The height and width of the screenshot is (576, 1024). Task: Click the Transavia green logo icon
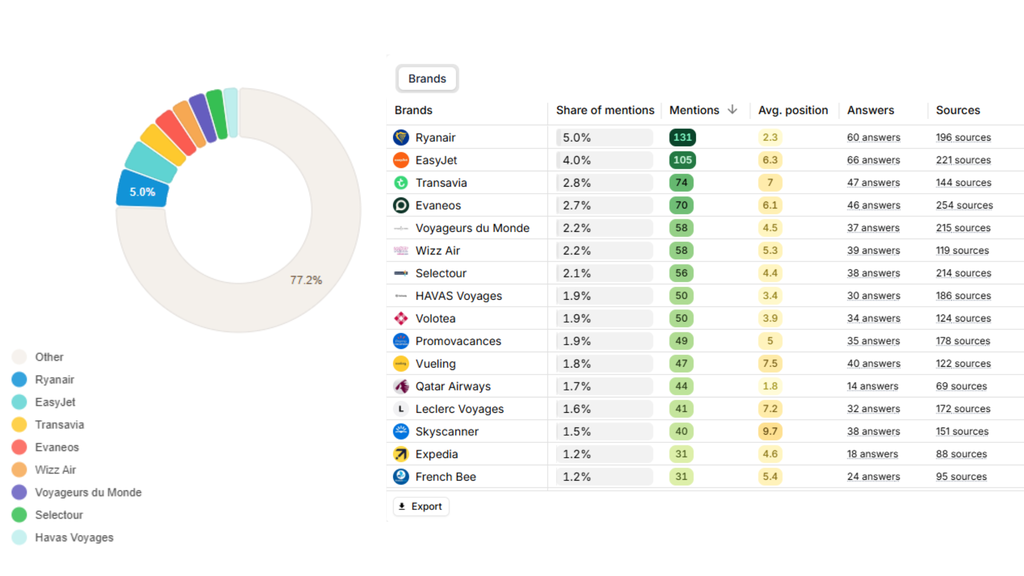401,183
